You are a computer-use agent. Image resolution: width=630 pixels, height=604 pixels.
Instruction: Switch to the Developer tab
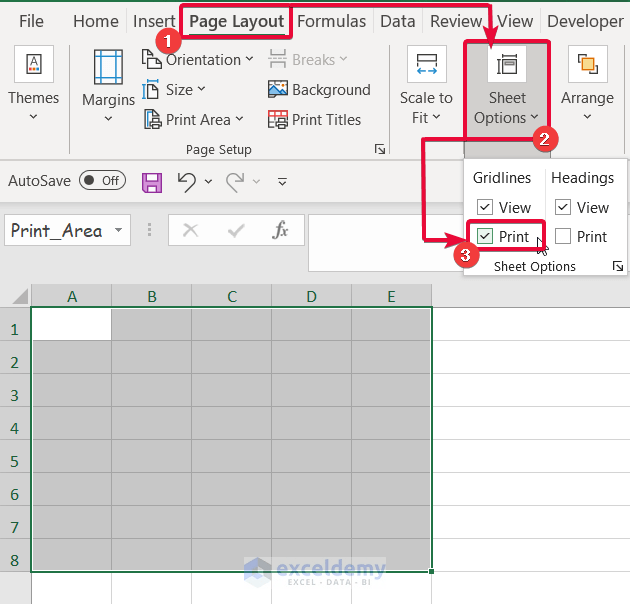585,21
